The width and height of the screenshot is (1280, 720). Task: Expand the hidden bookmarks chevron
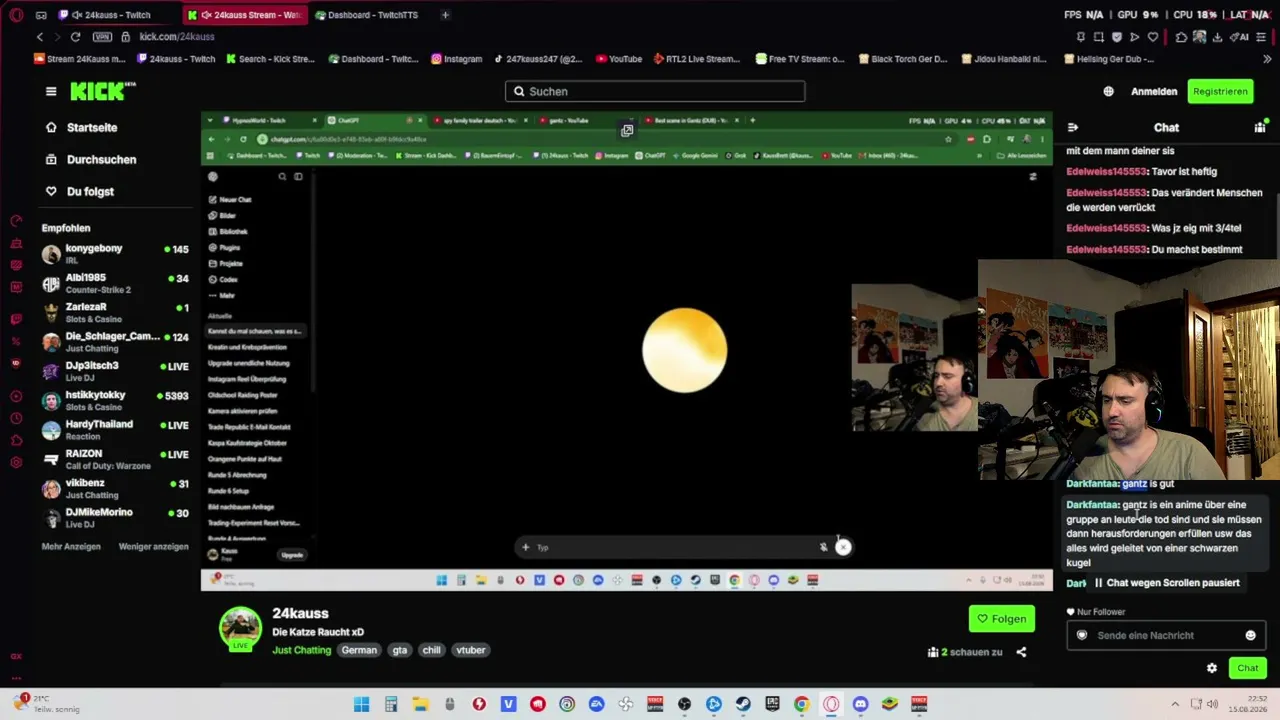point(1266,59)
